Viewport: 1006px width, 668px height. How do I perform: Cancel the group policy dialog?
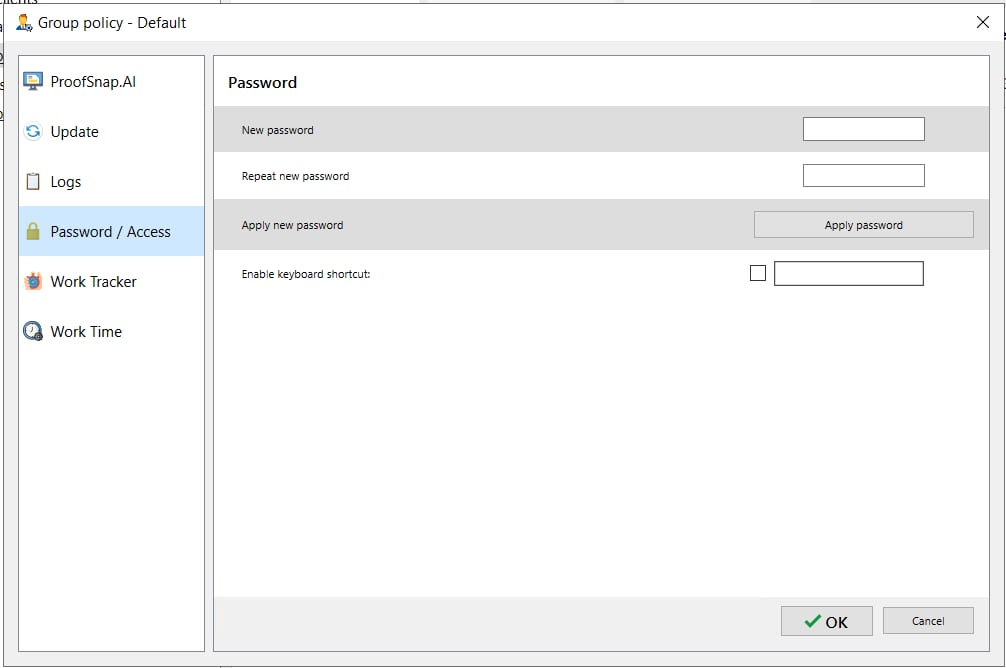pos(928,621)
